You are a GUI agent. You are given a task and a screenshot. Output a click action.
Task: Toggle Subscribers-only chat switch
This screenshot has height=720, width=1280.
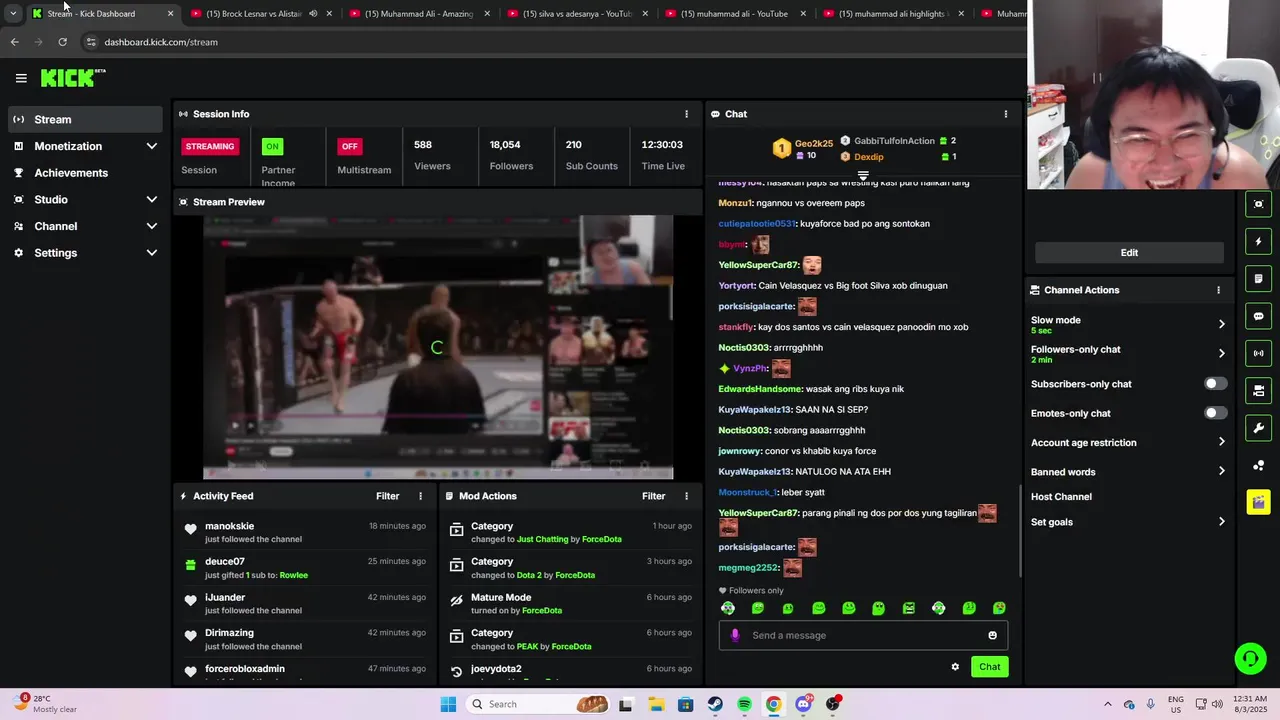[1215, 384]
